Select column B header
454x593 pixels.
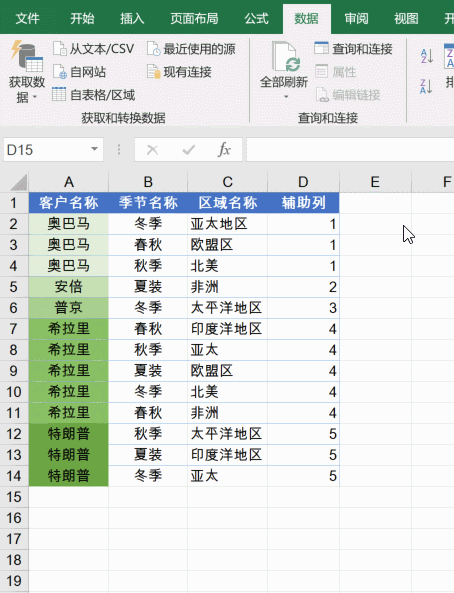pyautogui.click(x=148, y=182)
